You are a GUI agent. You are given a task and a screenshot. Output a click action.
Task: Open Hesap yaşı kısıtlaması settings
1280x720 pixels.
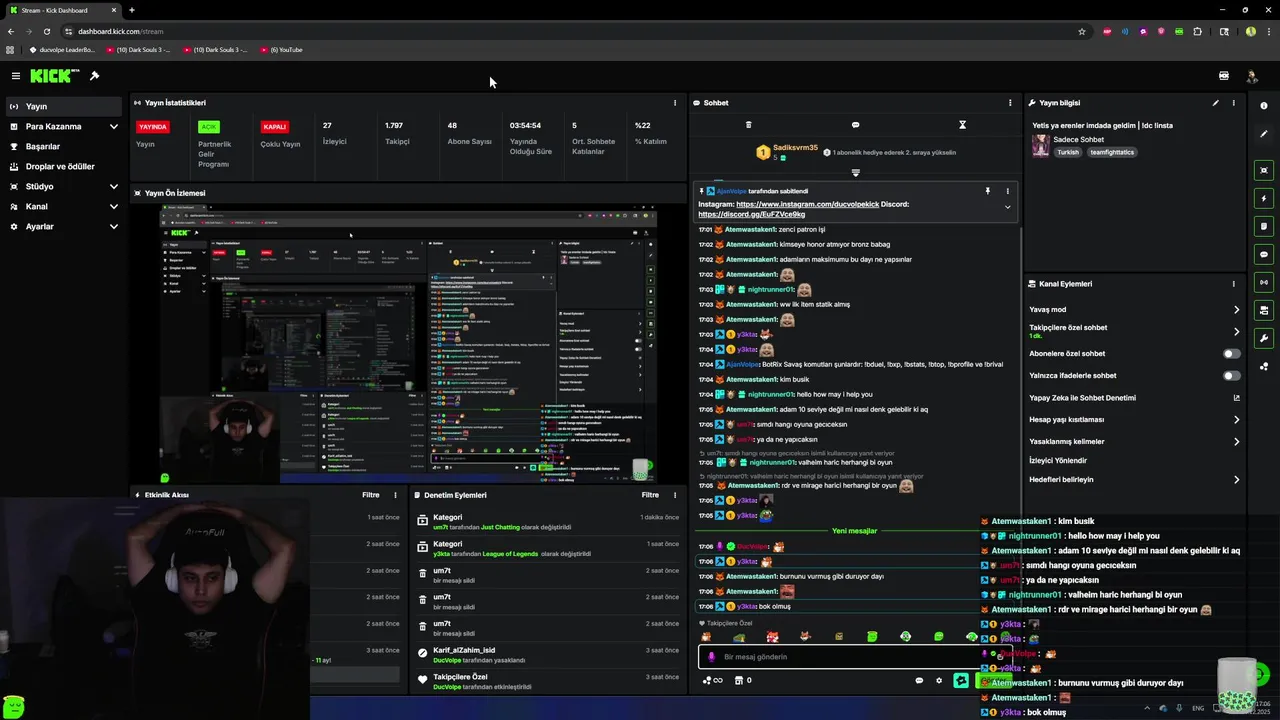click(1134, 420)
